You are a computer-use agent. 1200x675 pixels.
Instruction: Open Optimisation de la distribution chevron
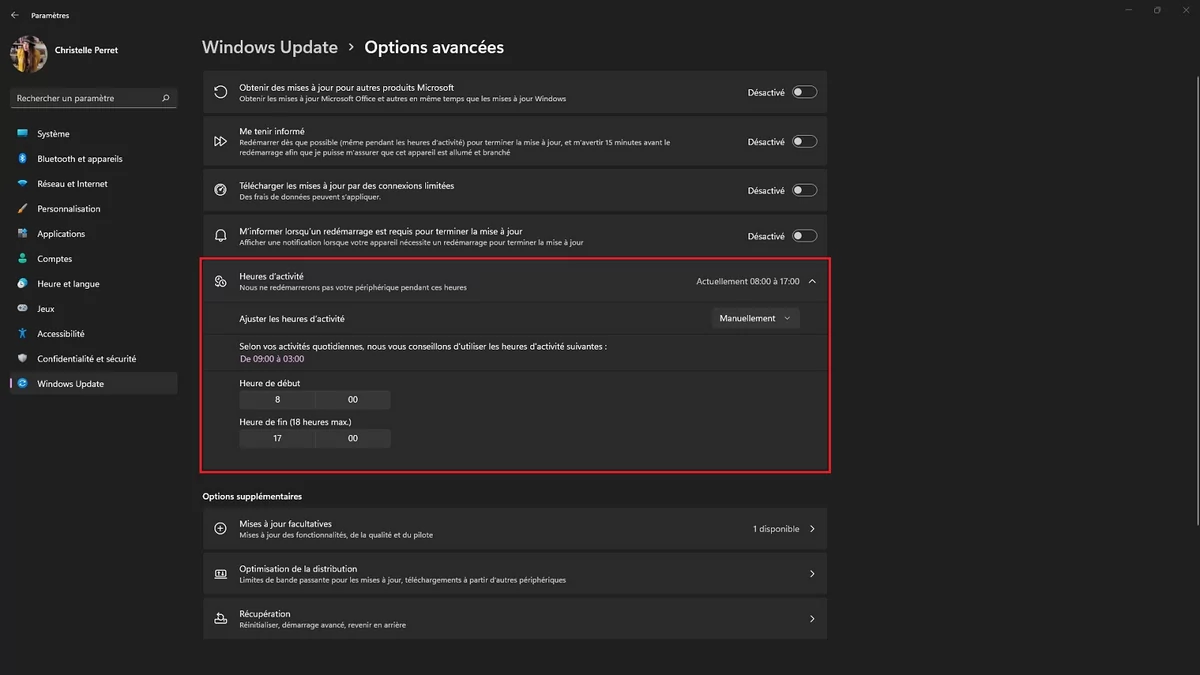812,574
